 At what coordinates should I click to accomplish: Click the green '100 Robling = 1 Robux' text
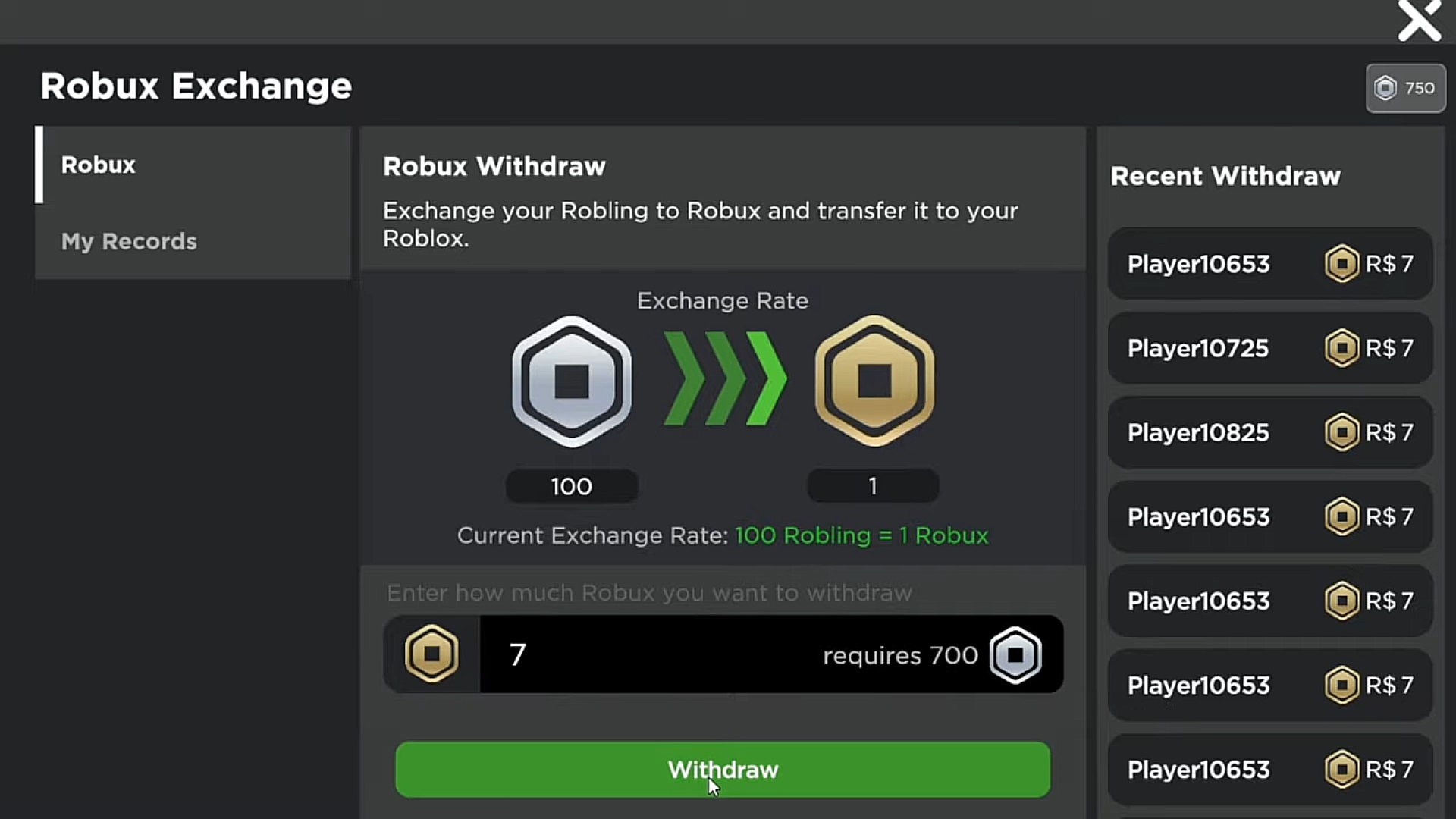click(861, 535)
